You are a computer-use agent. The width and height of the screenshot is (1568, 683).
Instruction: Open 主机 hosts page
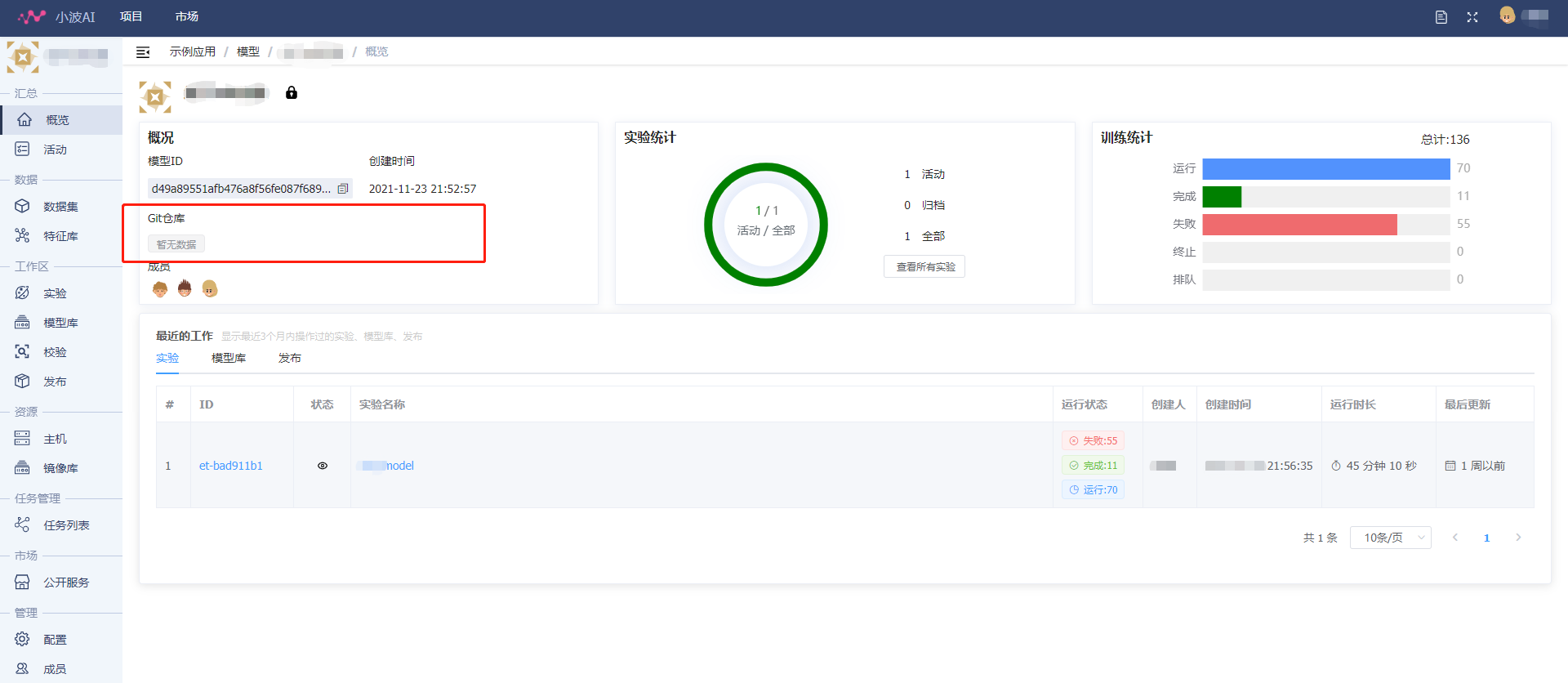click(x=61, y=439)
